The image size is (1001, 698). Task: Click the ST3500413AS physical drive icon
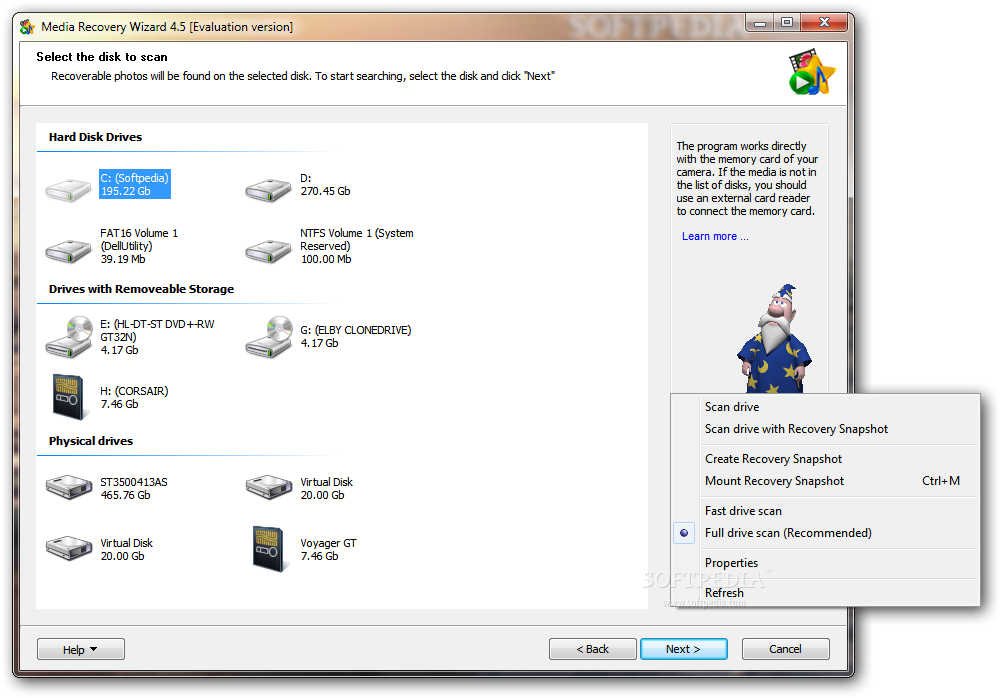pyautogui.click(x=69, y=487)
